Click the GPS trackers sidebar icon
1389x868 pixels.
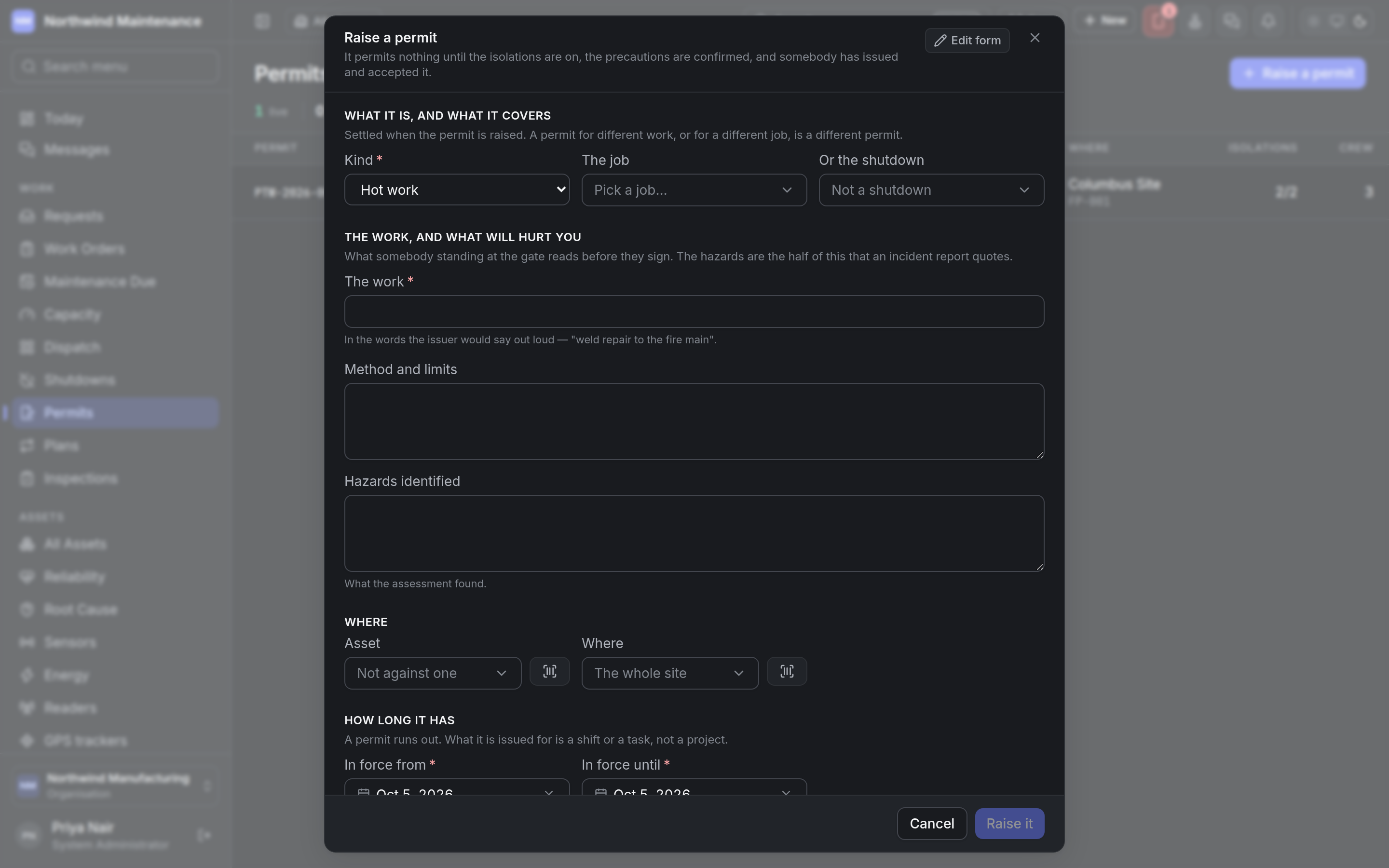(x=27, y=741)
